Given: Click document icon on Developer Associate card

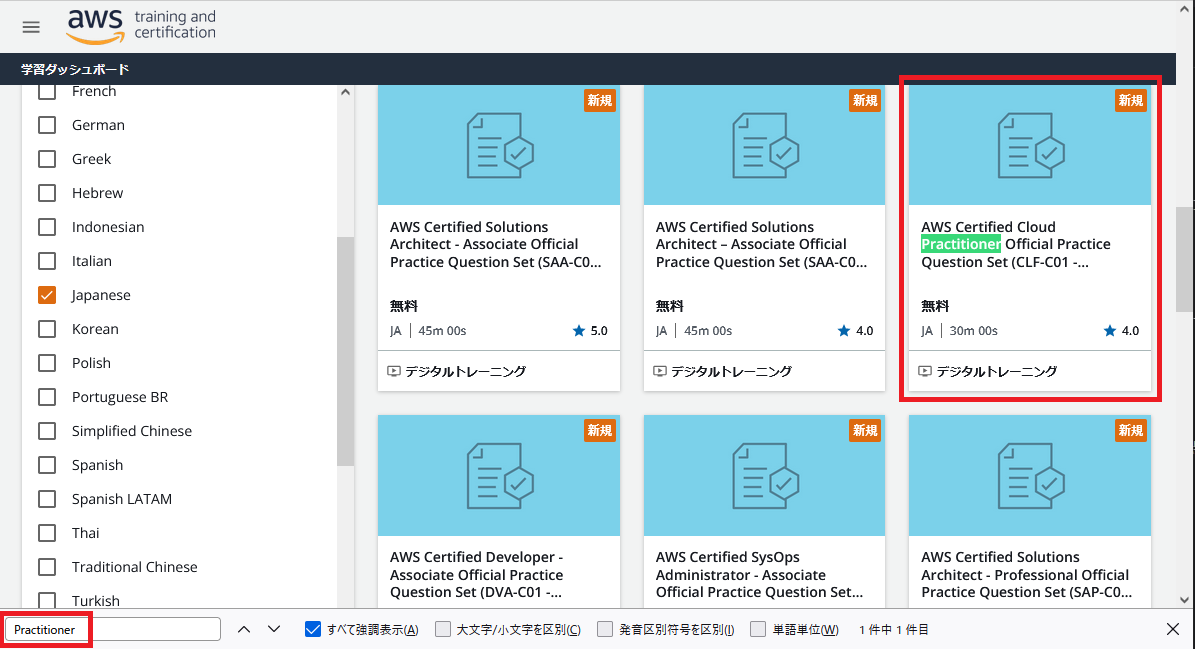Looking at the screenshot, I should [500, 476].
